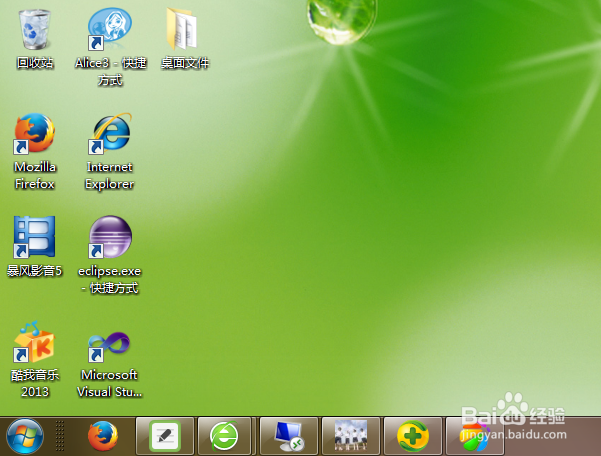Switch to the note editor taskbar button

point(165,436)
